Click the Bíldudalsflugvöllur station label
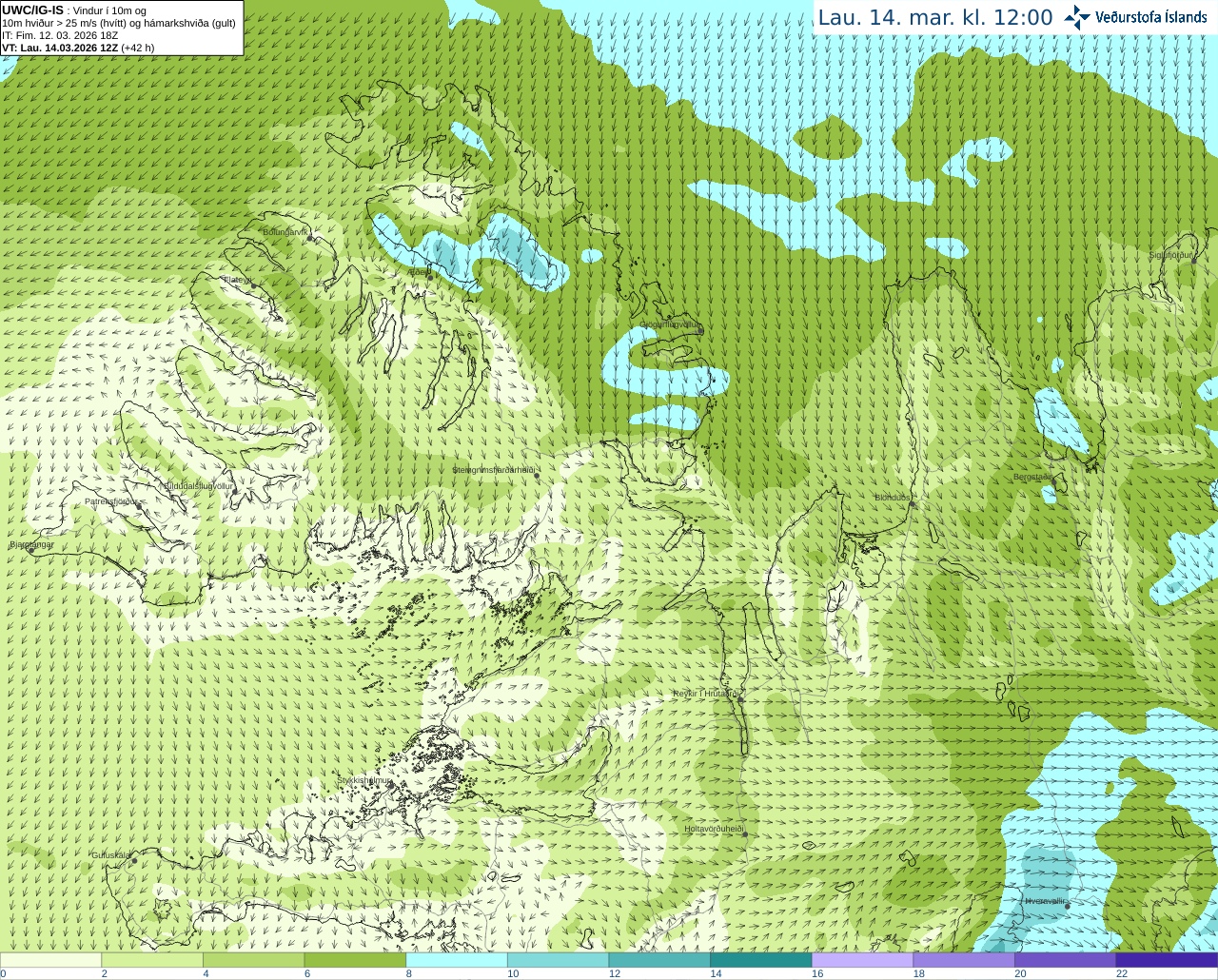This screenshot has height=980, width=1218. (x=199, y=486)
